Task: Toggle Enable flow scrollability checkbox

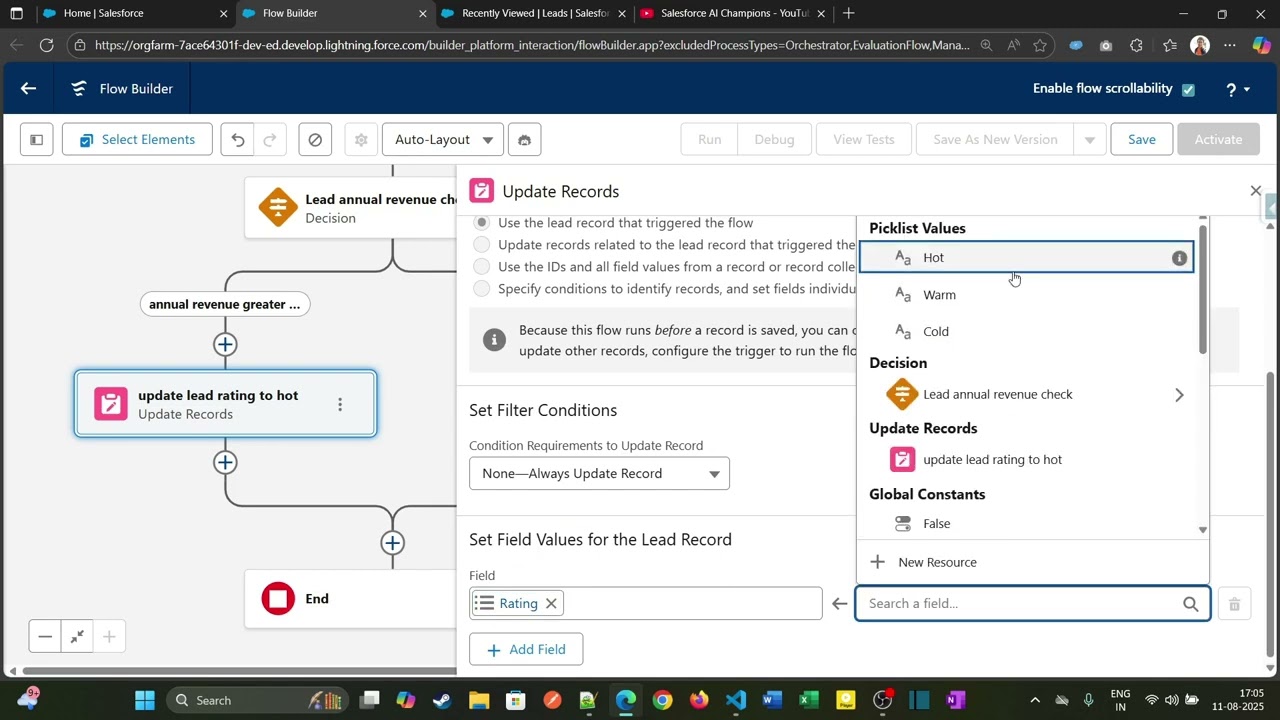Action: pyautogui.click(x=1188, y=89)
